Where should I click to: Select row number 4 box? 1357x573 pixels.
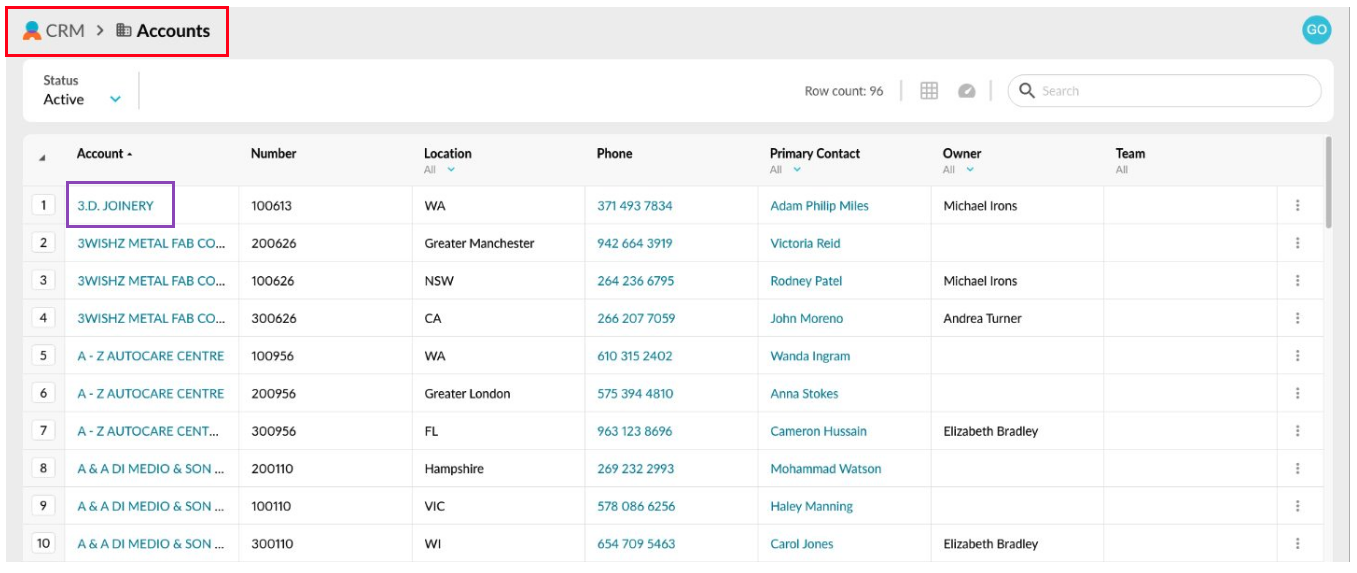[43, 318]
